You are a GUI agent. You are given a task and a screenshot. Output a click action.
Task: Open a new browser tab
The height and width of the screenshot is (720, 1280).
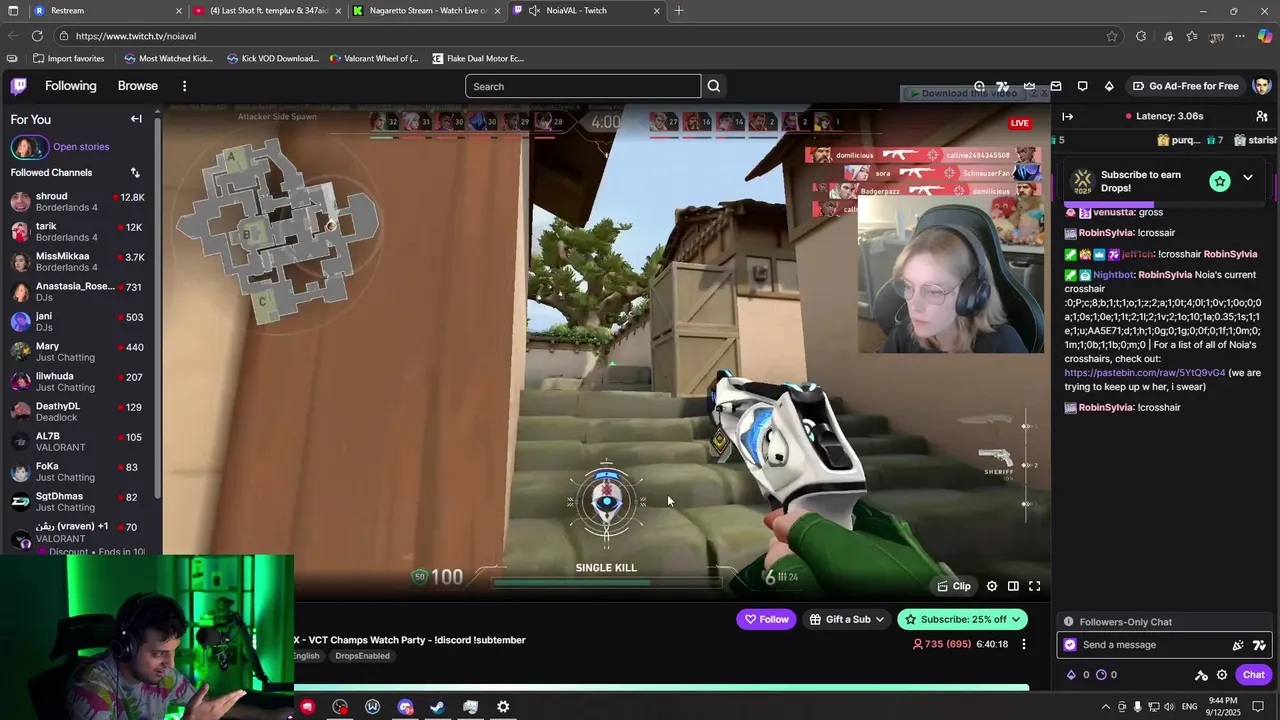point(679,11)
